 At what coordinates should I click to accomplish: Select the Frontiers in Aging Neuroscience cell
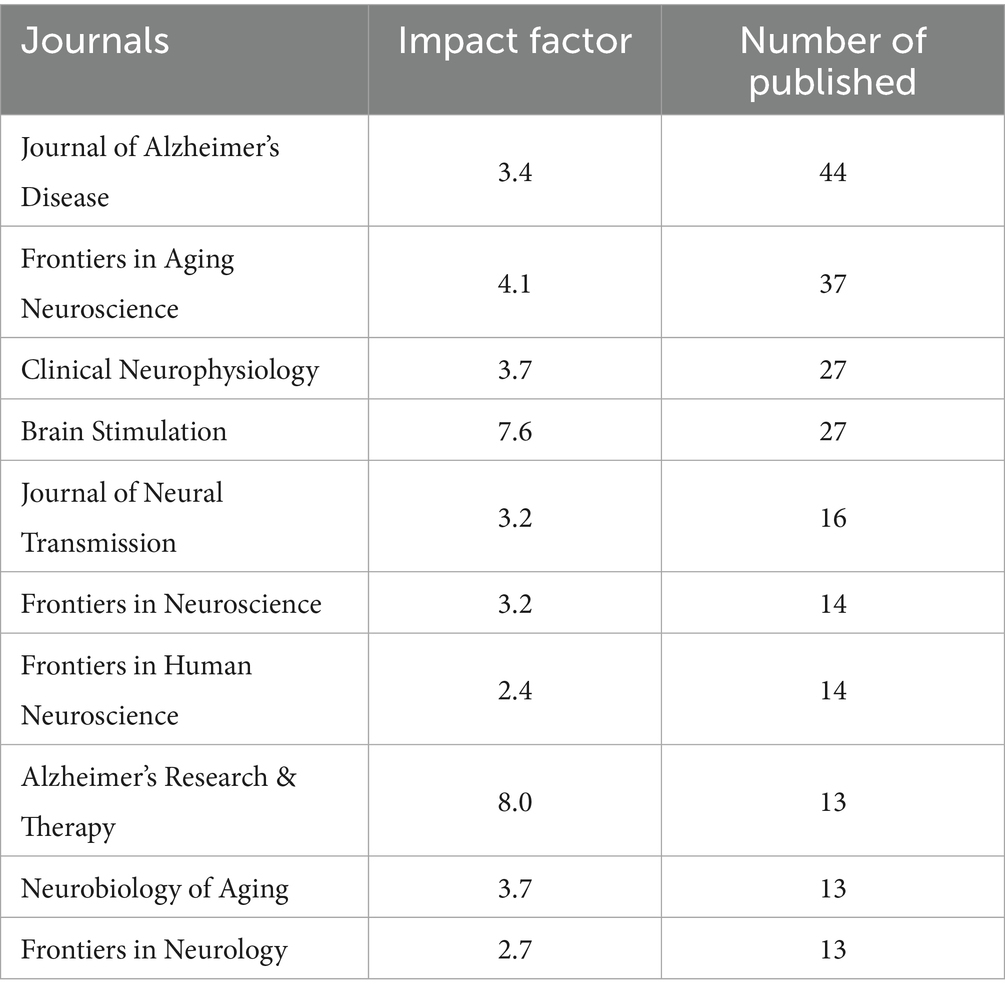click(x=128, y=284)
